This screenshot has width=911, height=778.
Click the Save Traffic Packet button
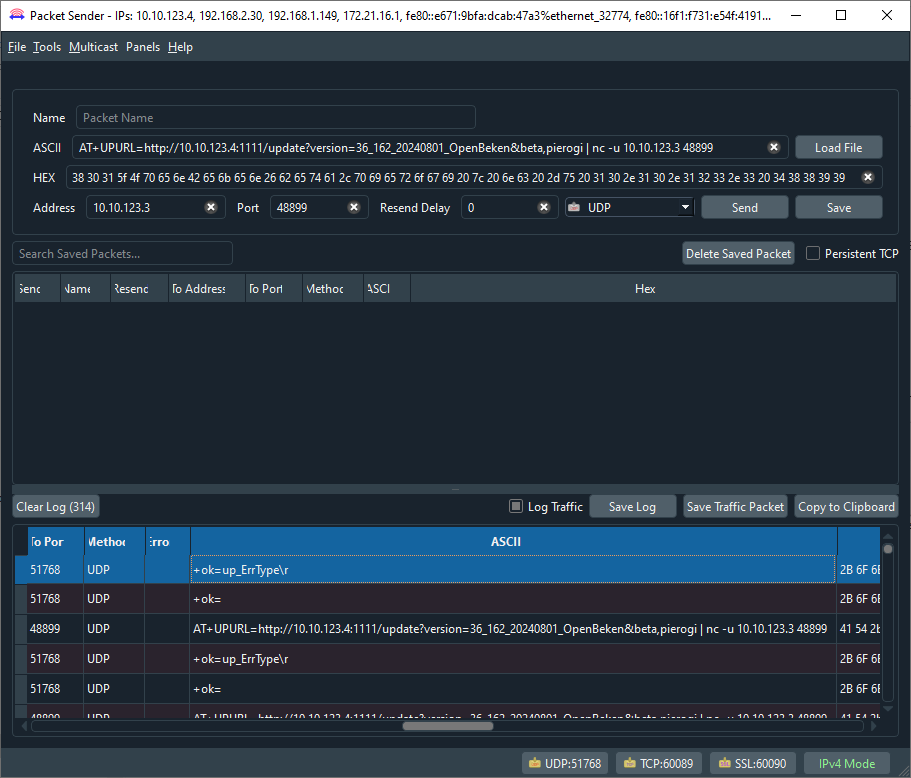[x=735, y=507]
